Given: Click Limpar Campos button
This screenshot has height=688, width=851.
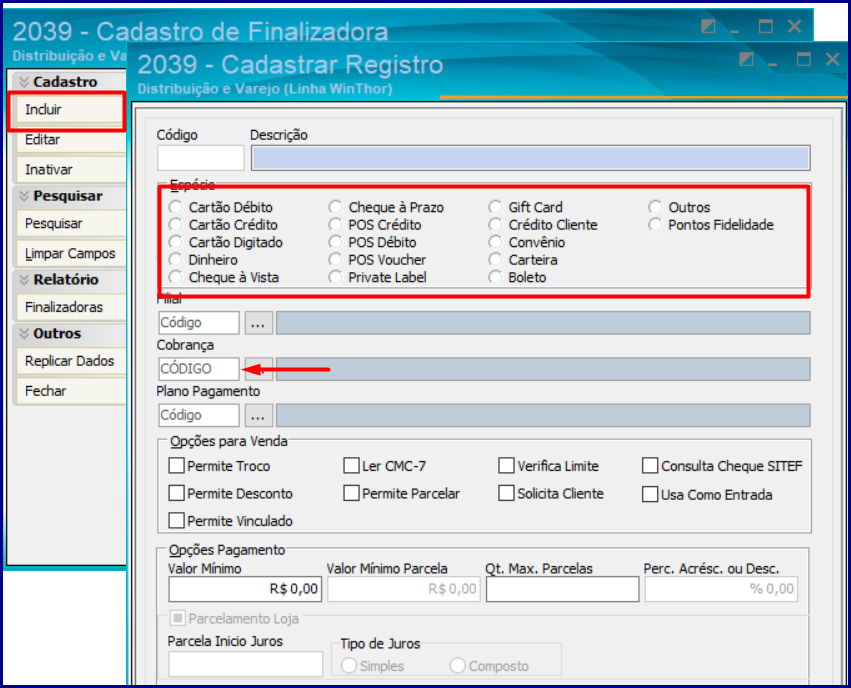Looking at the screenshot, I should click(71, 253).
